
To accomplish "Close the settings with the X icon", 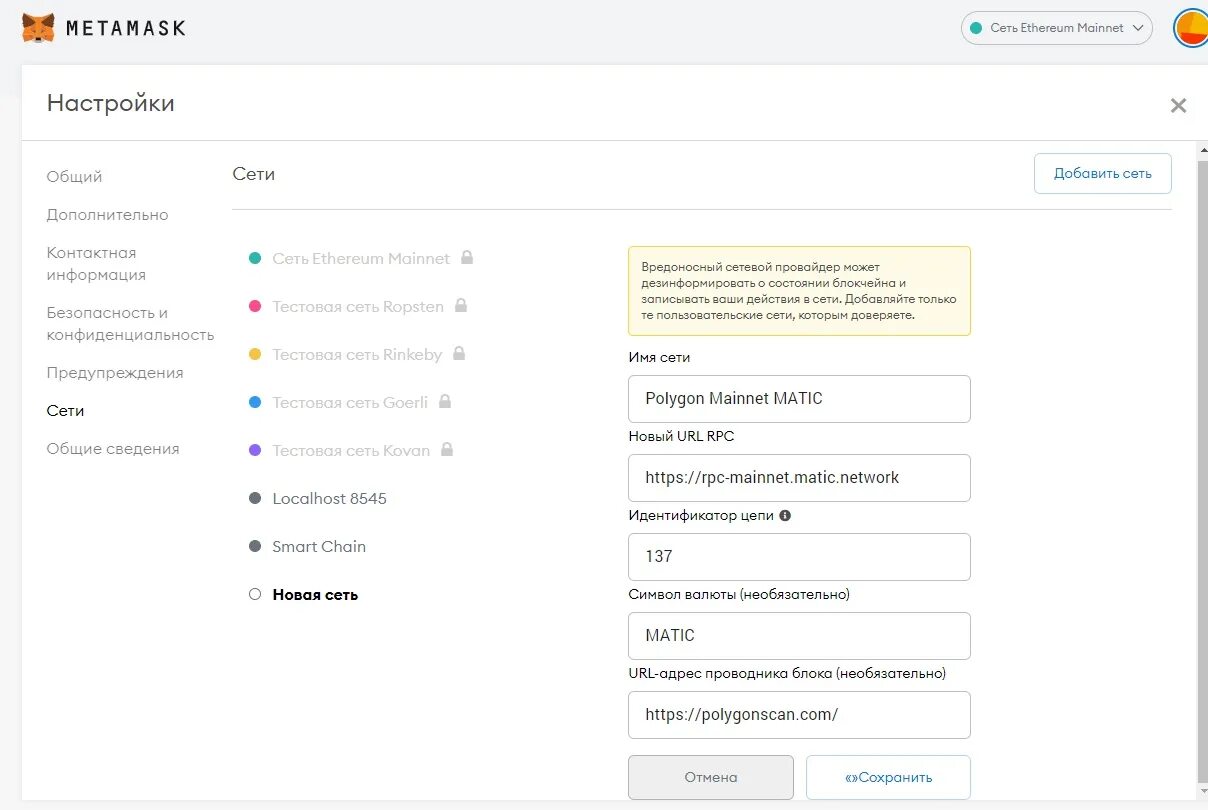I will click(x=1178, y=105).
